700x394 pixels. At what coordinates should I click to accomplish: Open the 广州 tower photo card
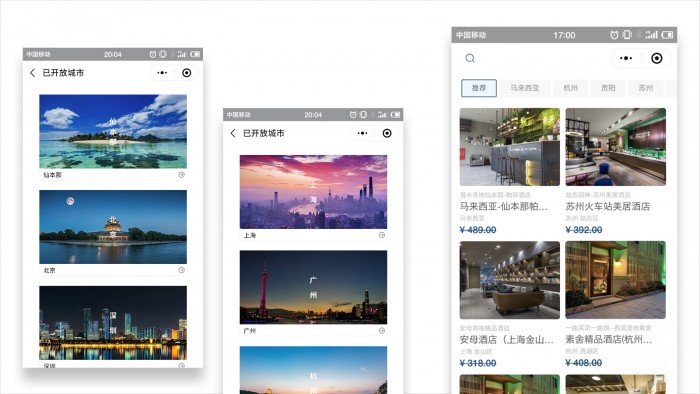click(x=313, y=287)
